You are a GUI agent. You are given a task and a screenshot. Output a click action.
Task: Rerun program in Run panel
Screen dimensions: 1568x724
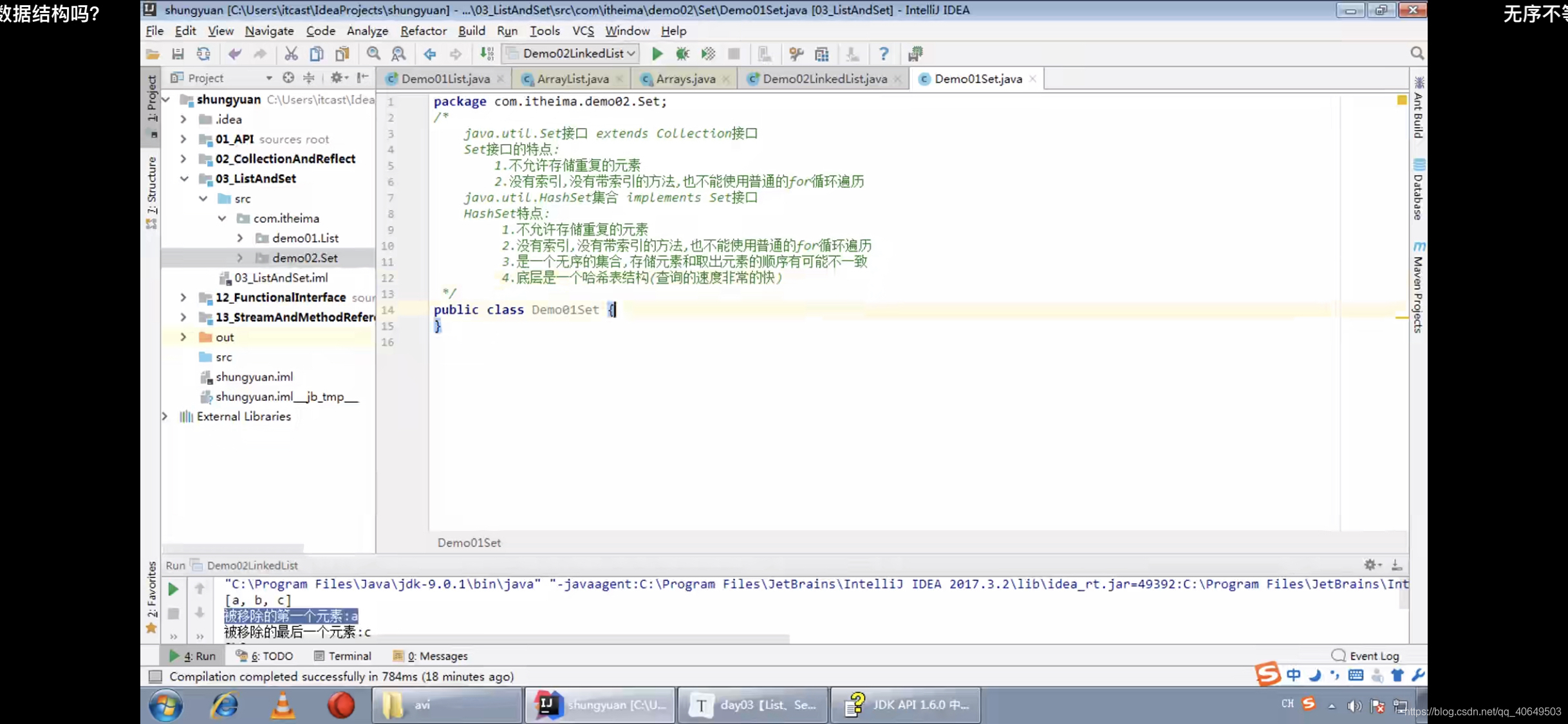(x=173, y=589)
